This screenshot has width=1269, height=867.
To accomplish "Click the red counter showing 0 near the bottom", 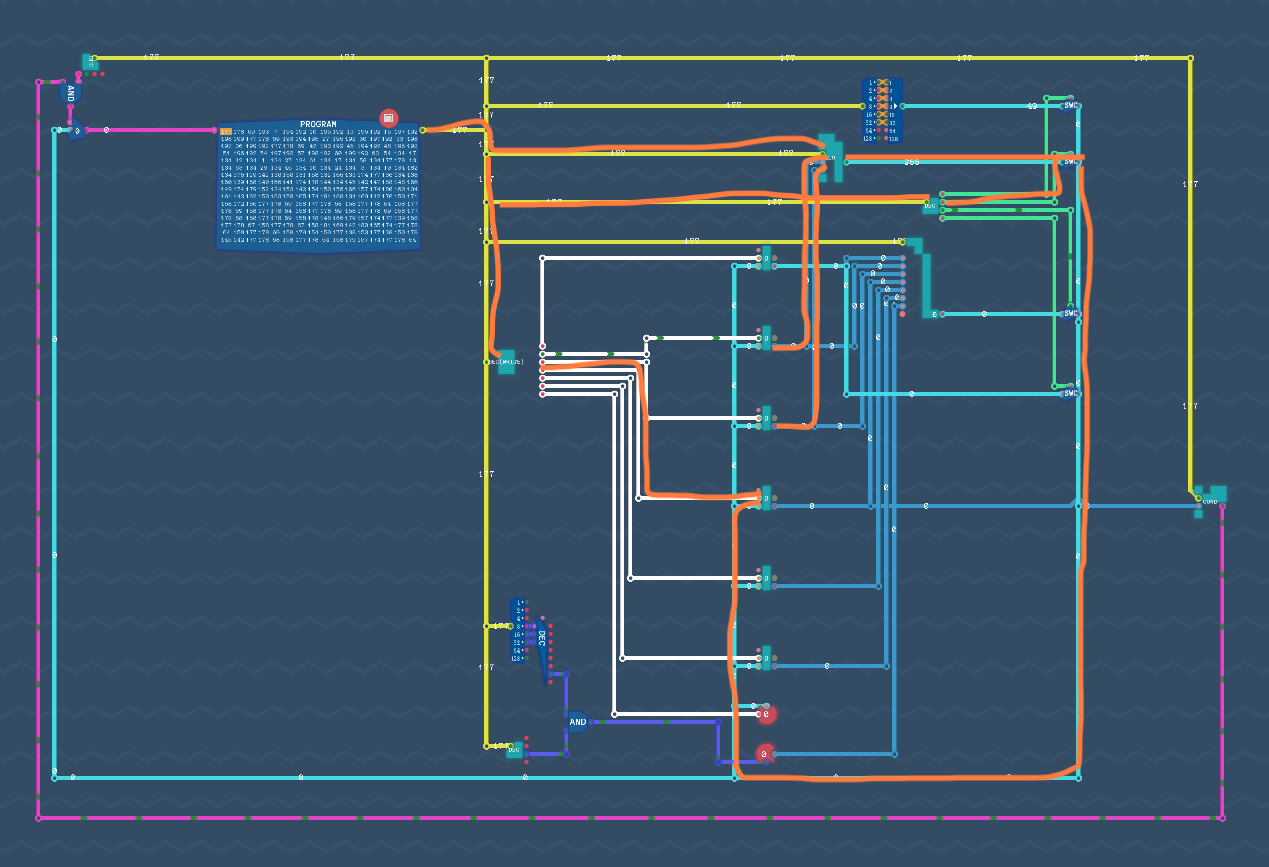I will (766, 713).
